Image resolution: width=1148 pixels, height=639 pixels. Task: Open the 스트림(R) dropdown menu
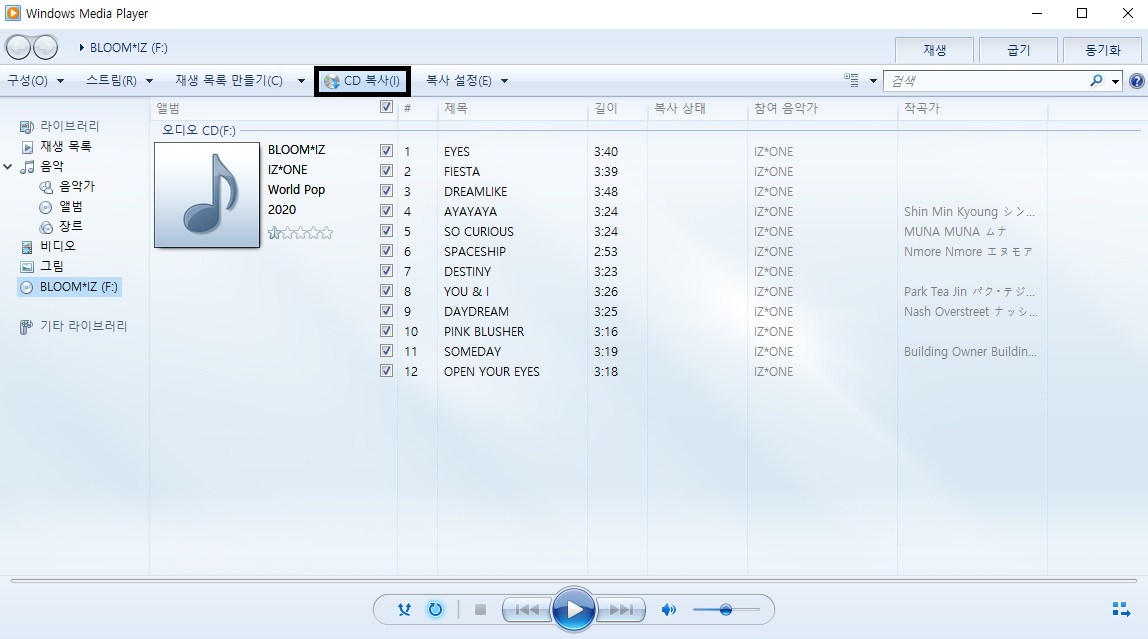pyautogui.click(x=119, y=81)
